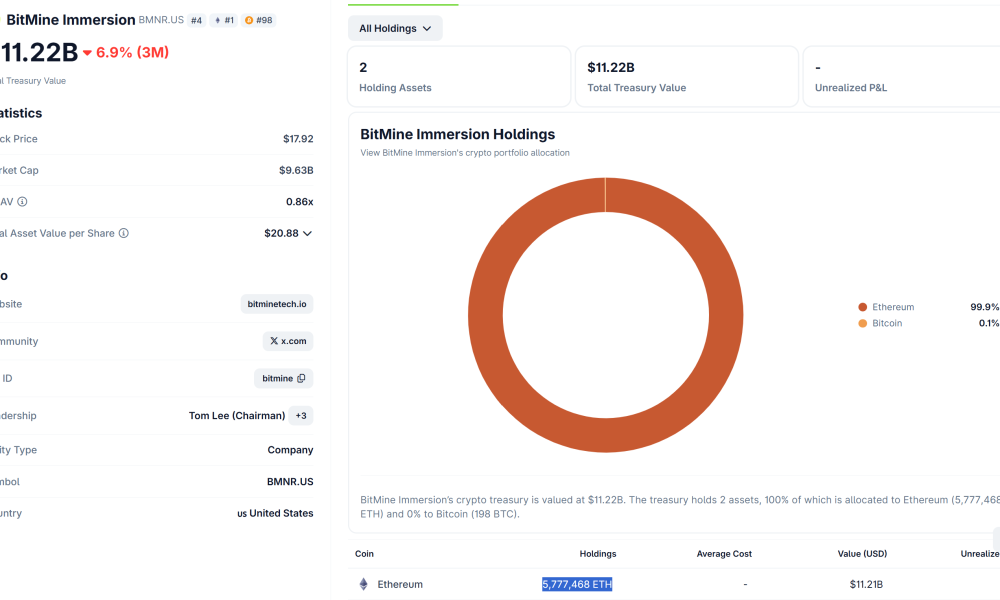Sort the table by the Average Cost column header
Viewport: 1000px width, 600px height.
(724, 554)
